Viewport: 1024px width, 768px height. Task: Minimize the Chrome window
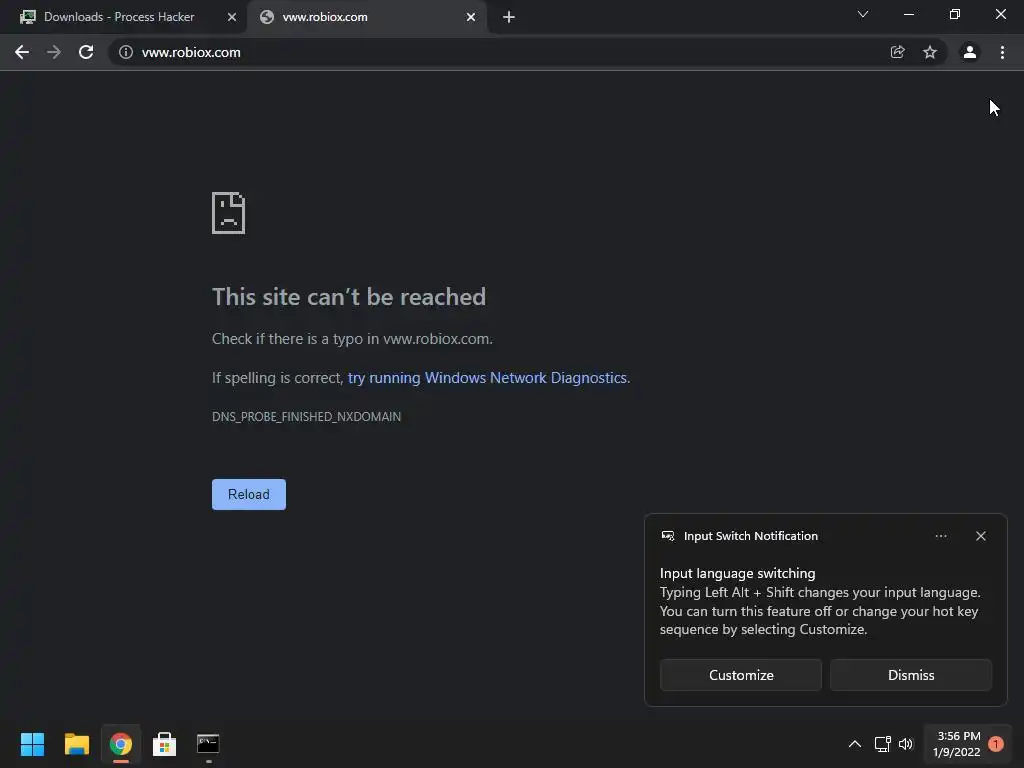pos(909,14)
